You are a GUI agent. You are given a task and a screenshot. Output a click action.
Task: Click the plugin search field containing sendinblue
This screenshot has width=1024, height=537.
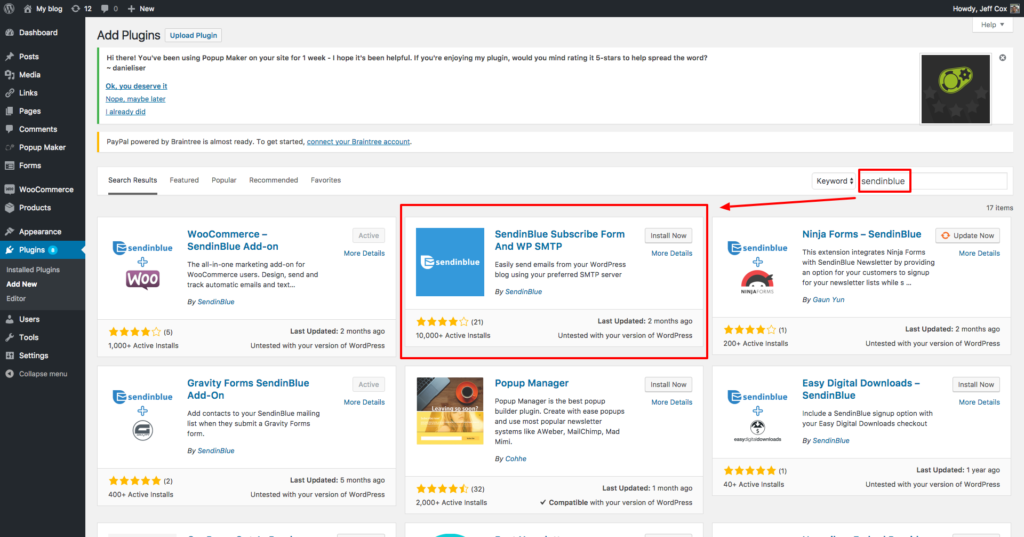pyautogui.click(x=933, y=181)
